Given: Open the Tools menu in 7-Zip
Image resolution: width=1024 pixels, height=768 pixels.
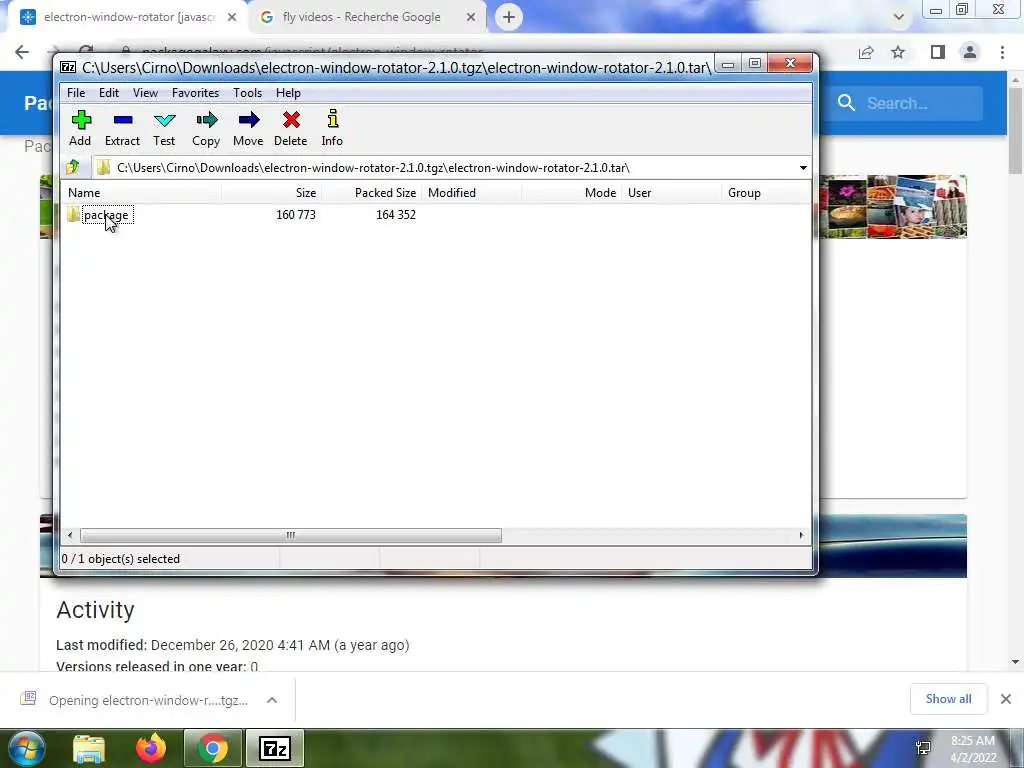Looking at the screenshot, I should coord(248,93).
